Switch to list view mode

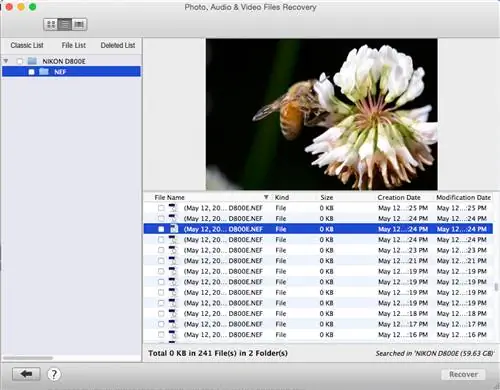click(65, 24)
